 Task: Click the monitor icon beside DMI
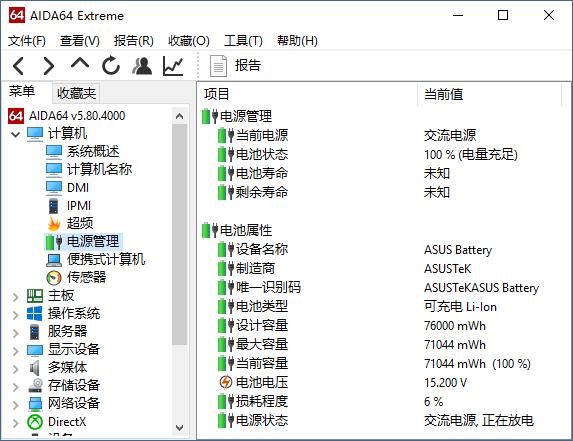54,188
